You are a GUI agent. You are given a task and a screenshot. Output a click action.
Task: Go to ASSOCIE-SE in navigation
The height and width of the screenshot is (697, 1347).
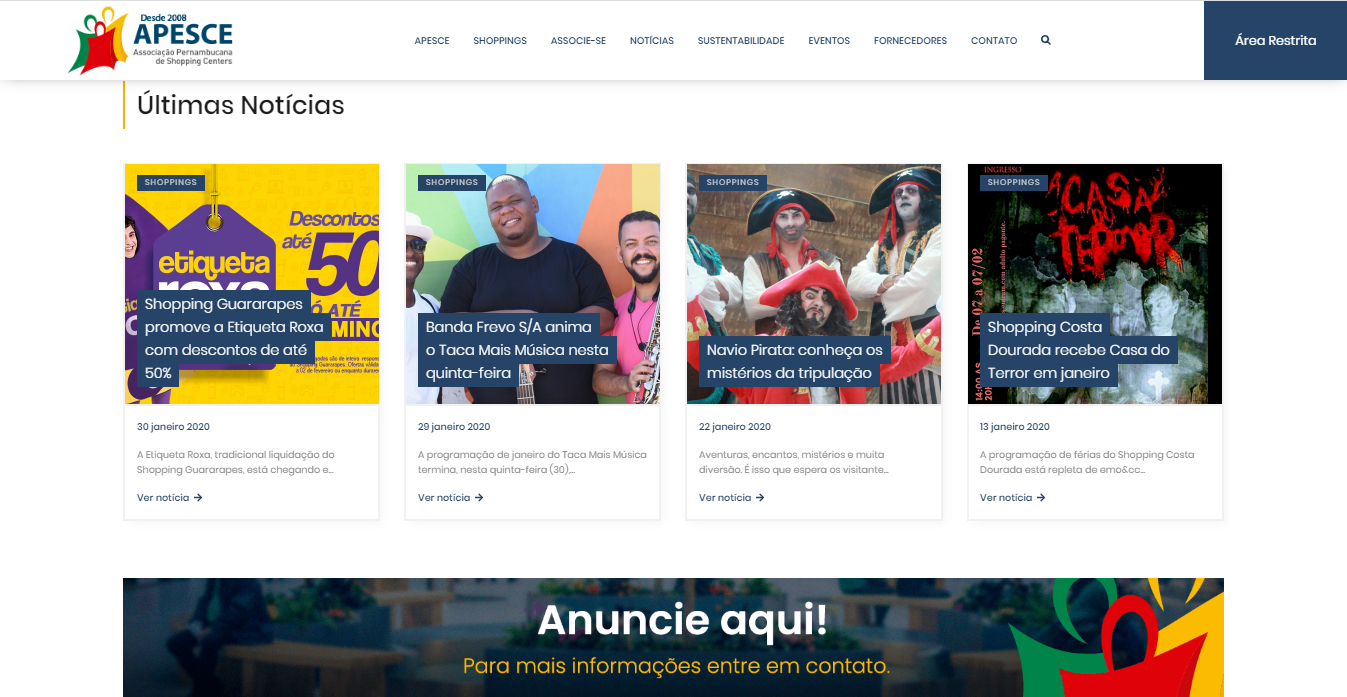pos(578,41)
